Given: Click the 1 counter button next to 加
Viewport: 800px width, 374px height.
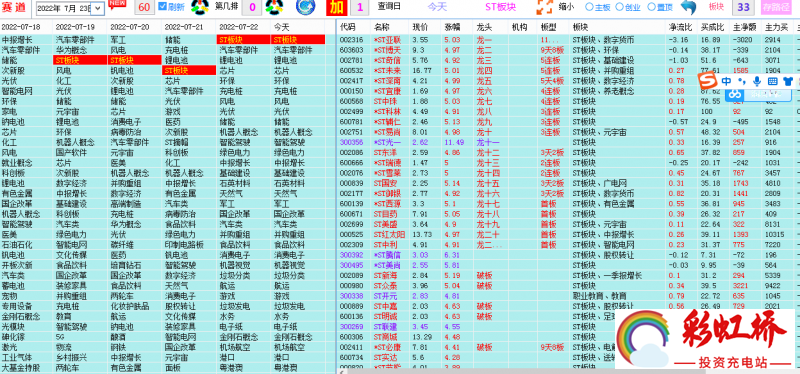Looking at the screenshot, I should tap(360, 7).
